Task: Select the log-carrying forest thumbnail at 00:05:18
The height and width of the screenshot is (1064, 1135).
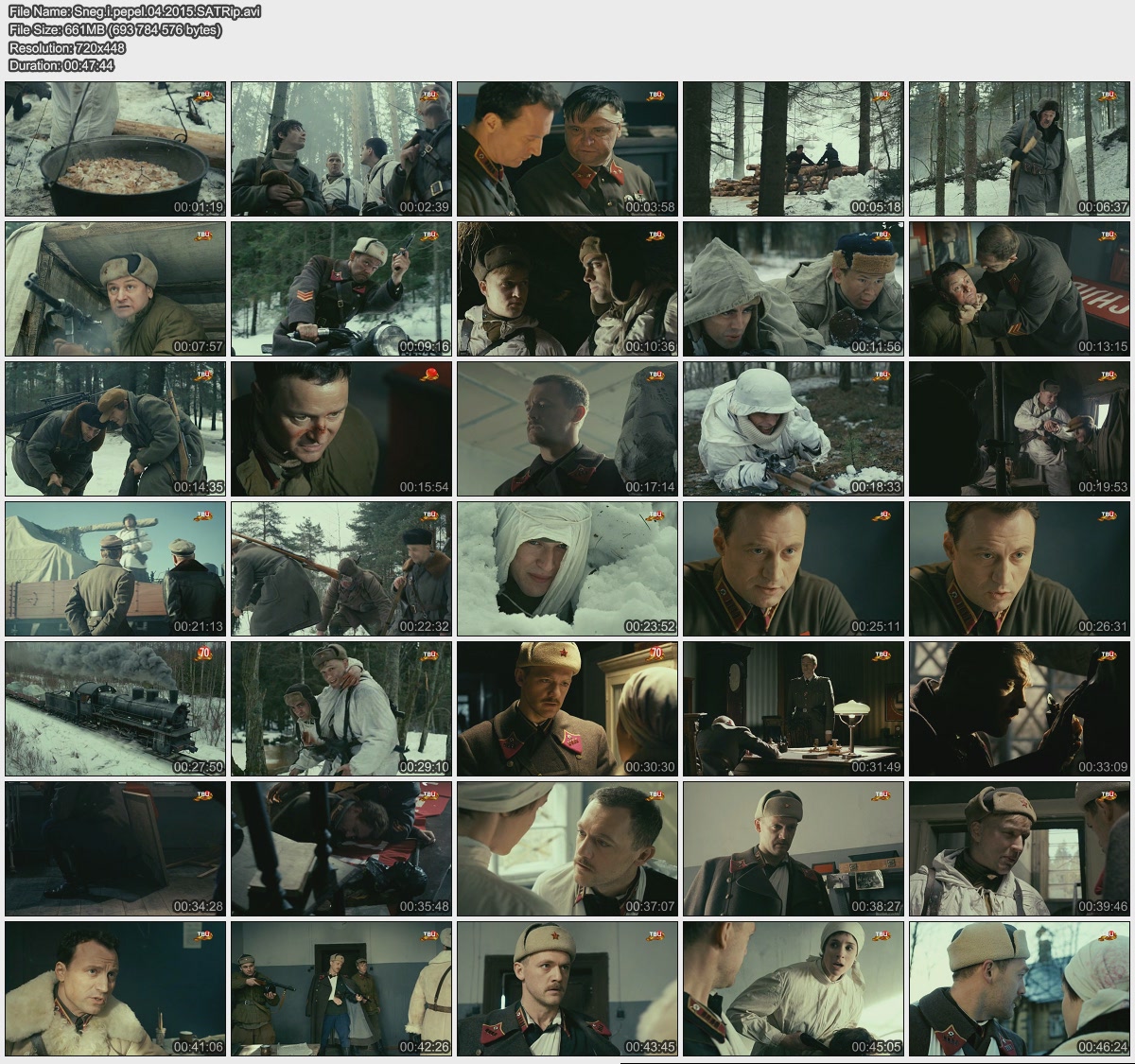Action: click(793, 148)
